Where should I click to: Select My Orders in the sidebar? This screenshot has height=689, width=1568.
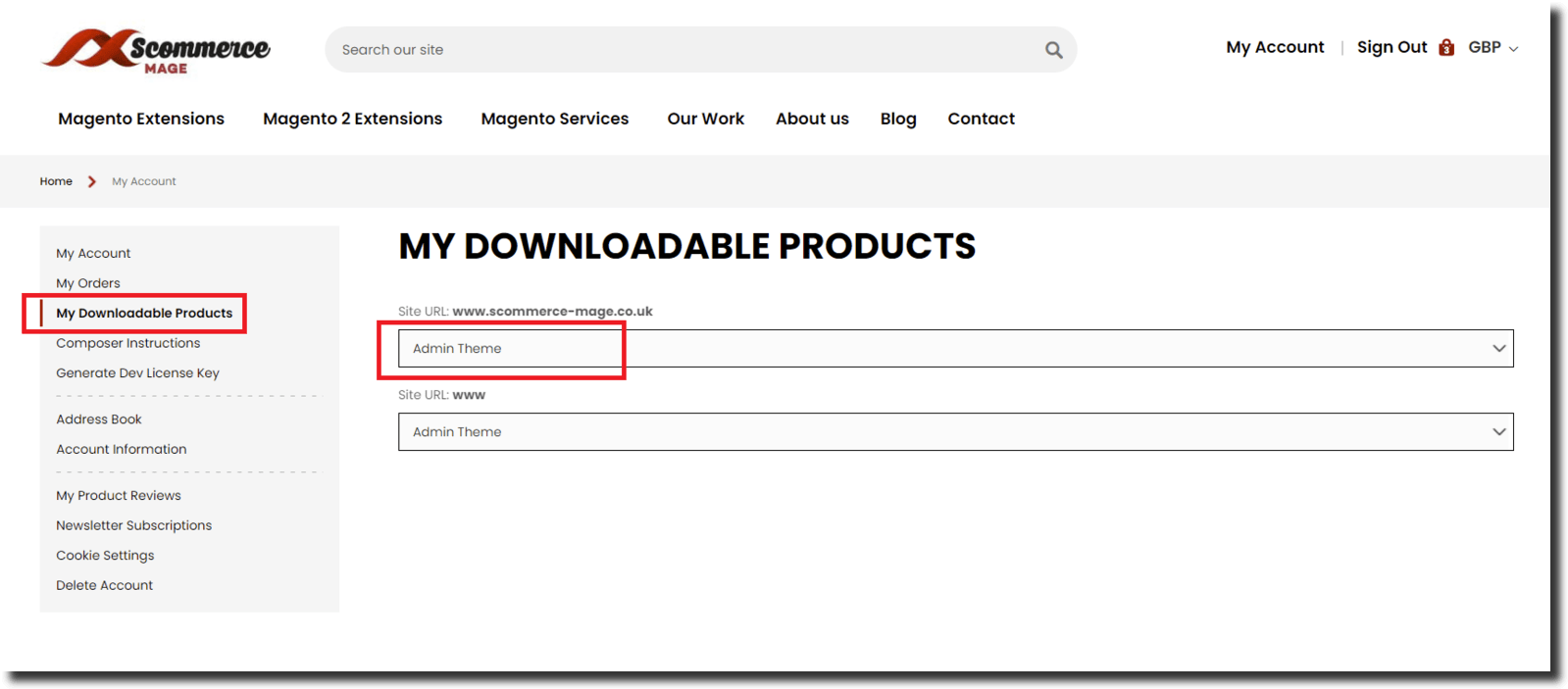tap(88, 283)
